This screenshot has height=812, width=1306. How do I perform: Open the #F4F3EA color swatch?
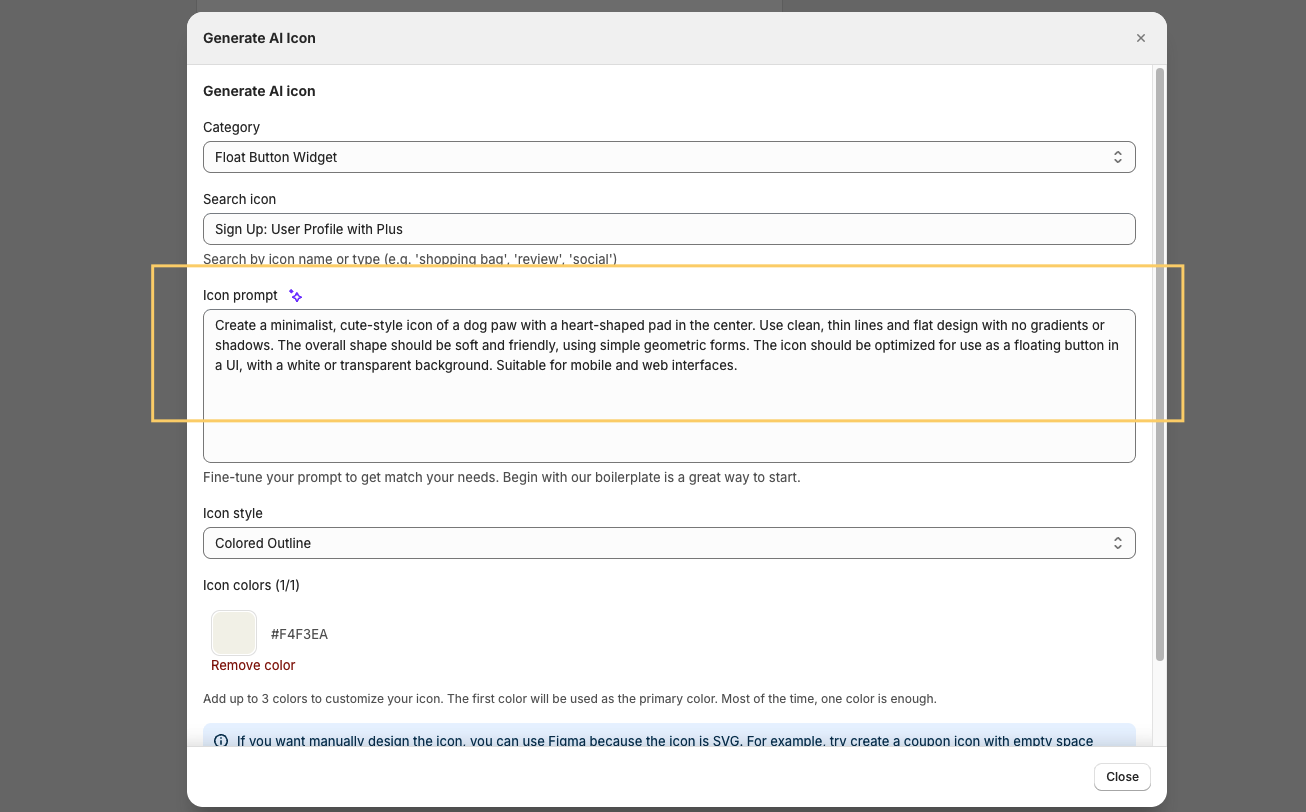pos(234,633)
